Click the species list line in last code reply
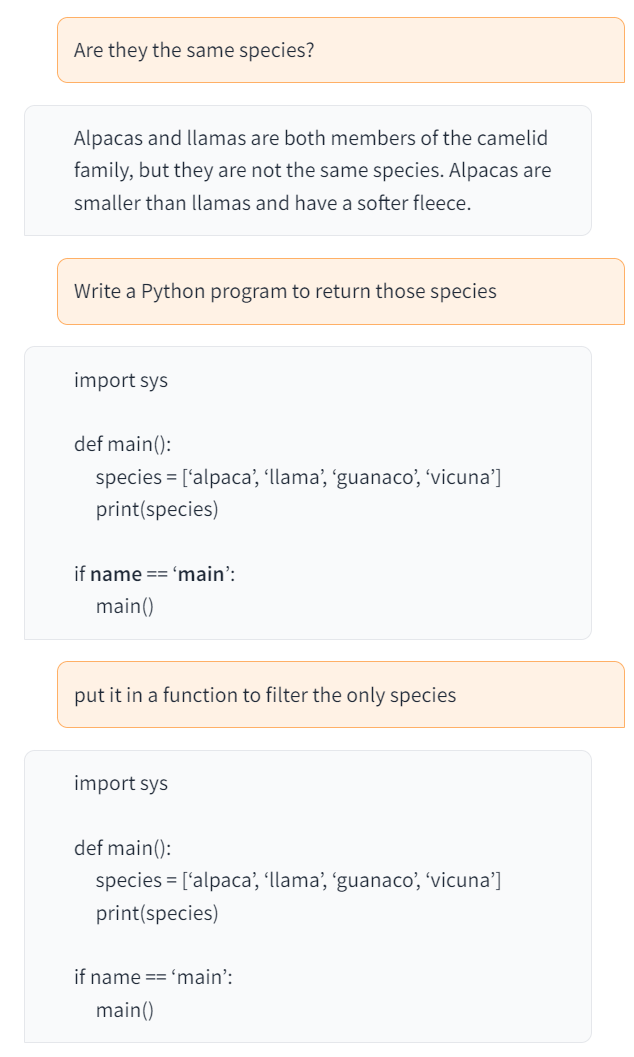This screenshot has width=634, height=1057. [x=298, y=880]
